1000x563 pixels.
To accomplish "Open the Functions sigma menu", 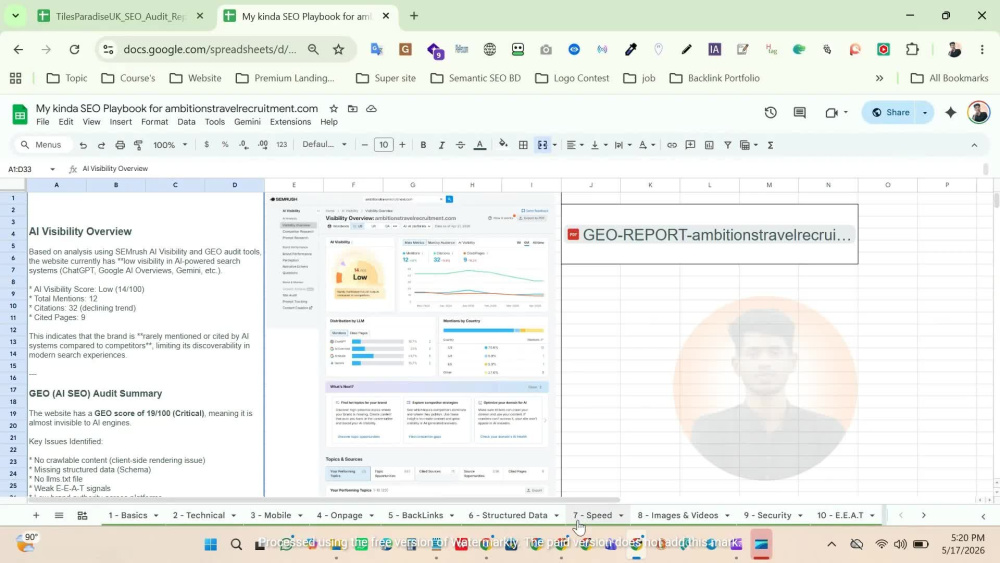I will point(770,145).
